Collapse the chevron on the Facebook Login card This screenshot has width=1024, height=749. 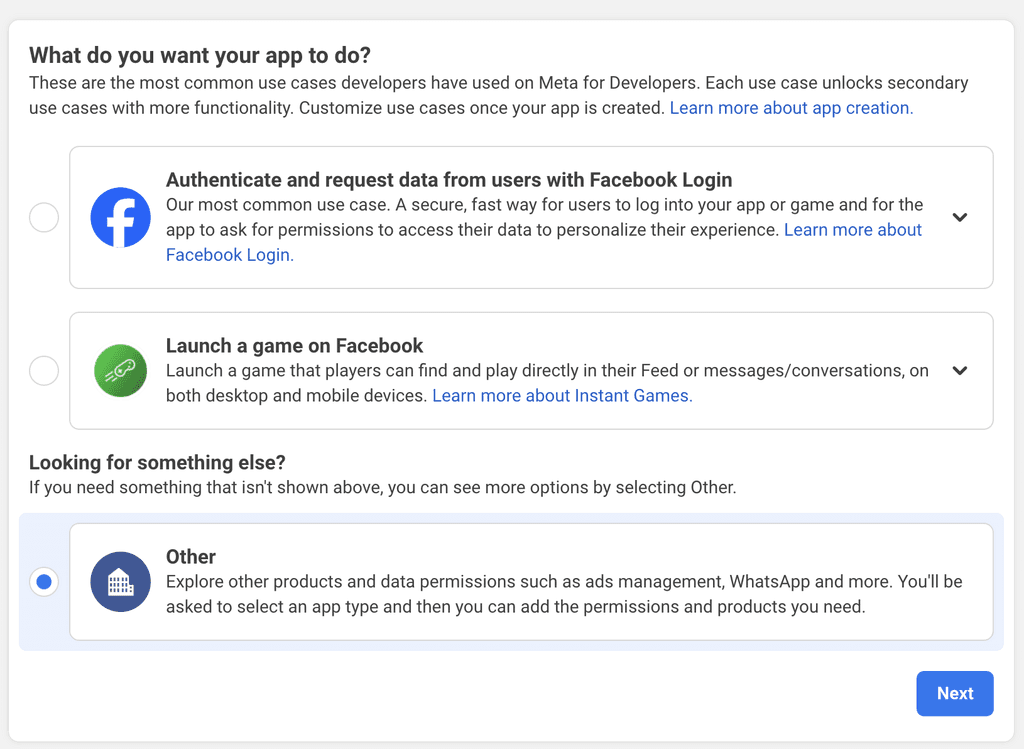[960, 217]
